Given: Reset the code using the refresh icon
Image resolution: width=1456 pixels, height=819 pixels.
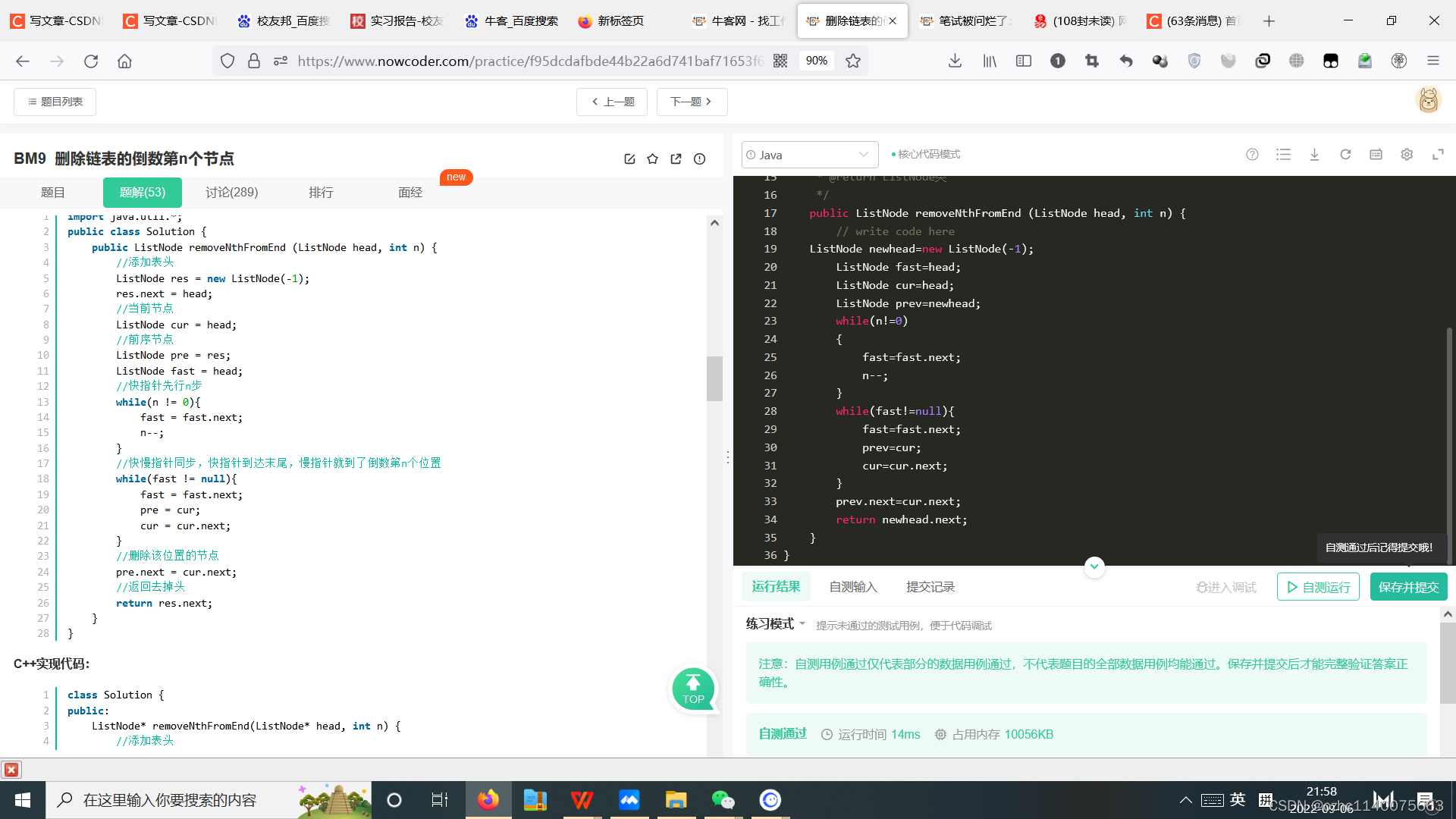Looking at the screenshot, I should (x=1345, y=154).
